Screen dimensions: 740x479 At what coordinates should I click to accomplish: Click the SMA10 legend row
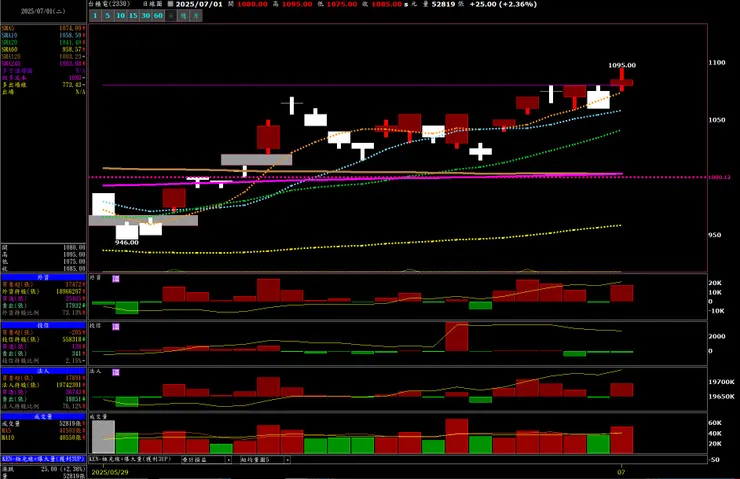(x=43, y=35)
